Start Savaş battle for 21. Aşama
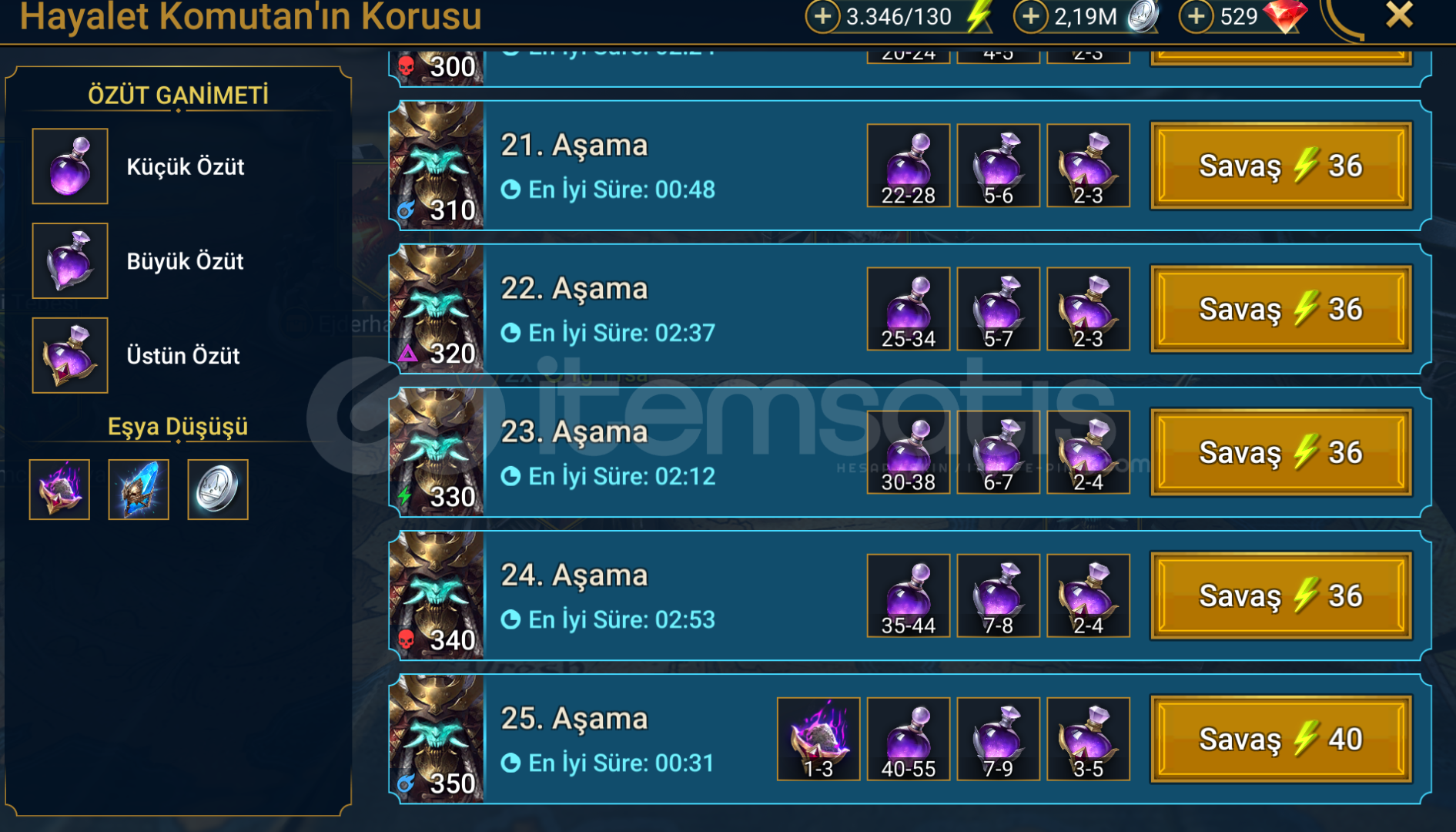The width and height of the screenshot is (1456, 832). [1281, 166]
